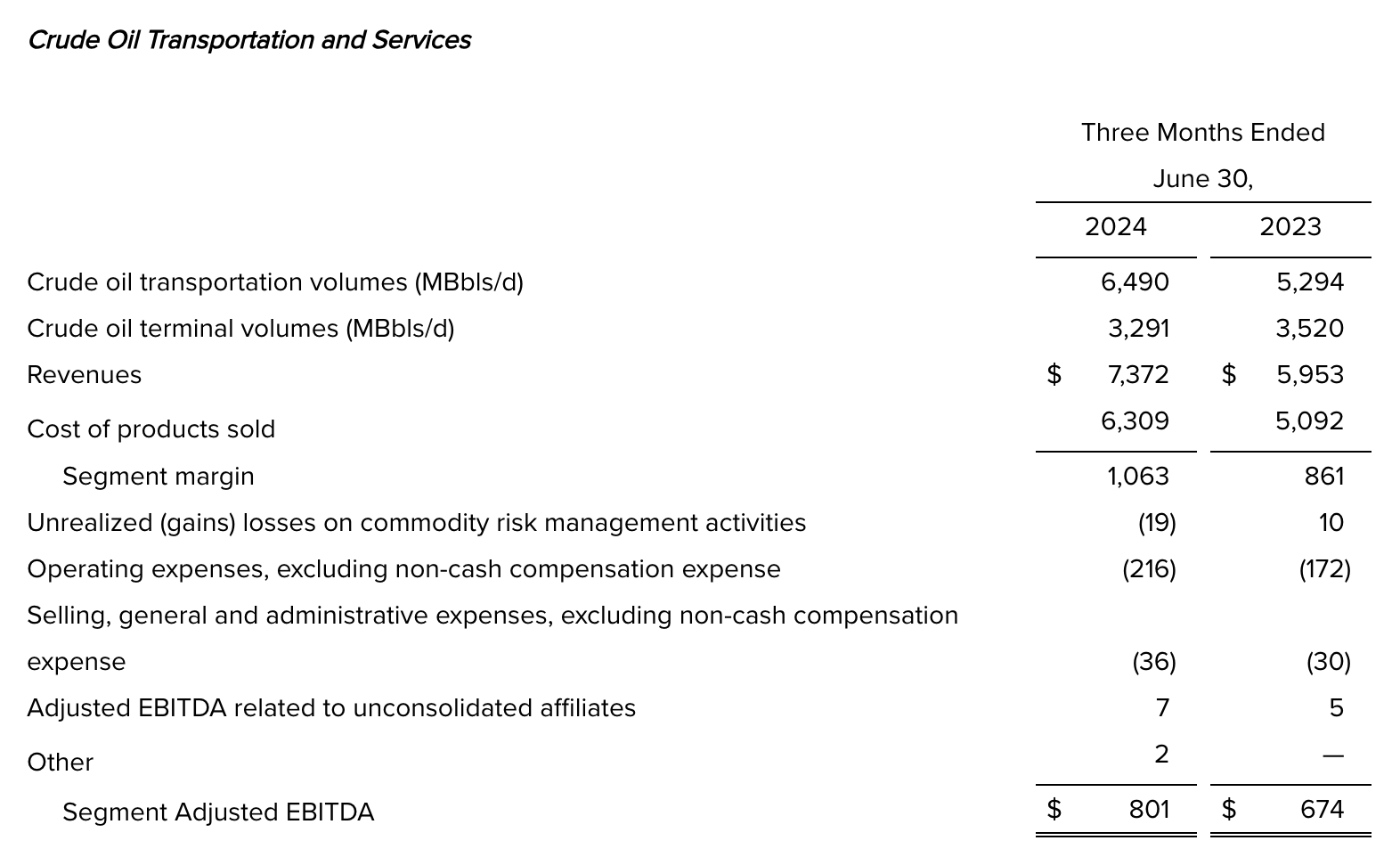Click the 6,490 transportation volume value

tap(1135, 282)
